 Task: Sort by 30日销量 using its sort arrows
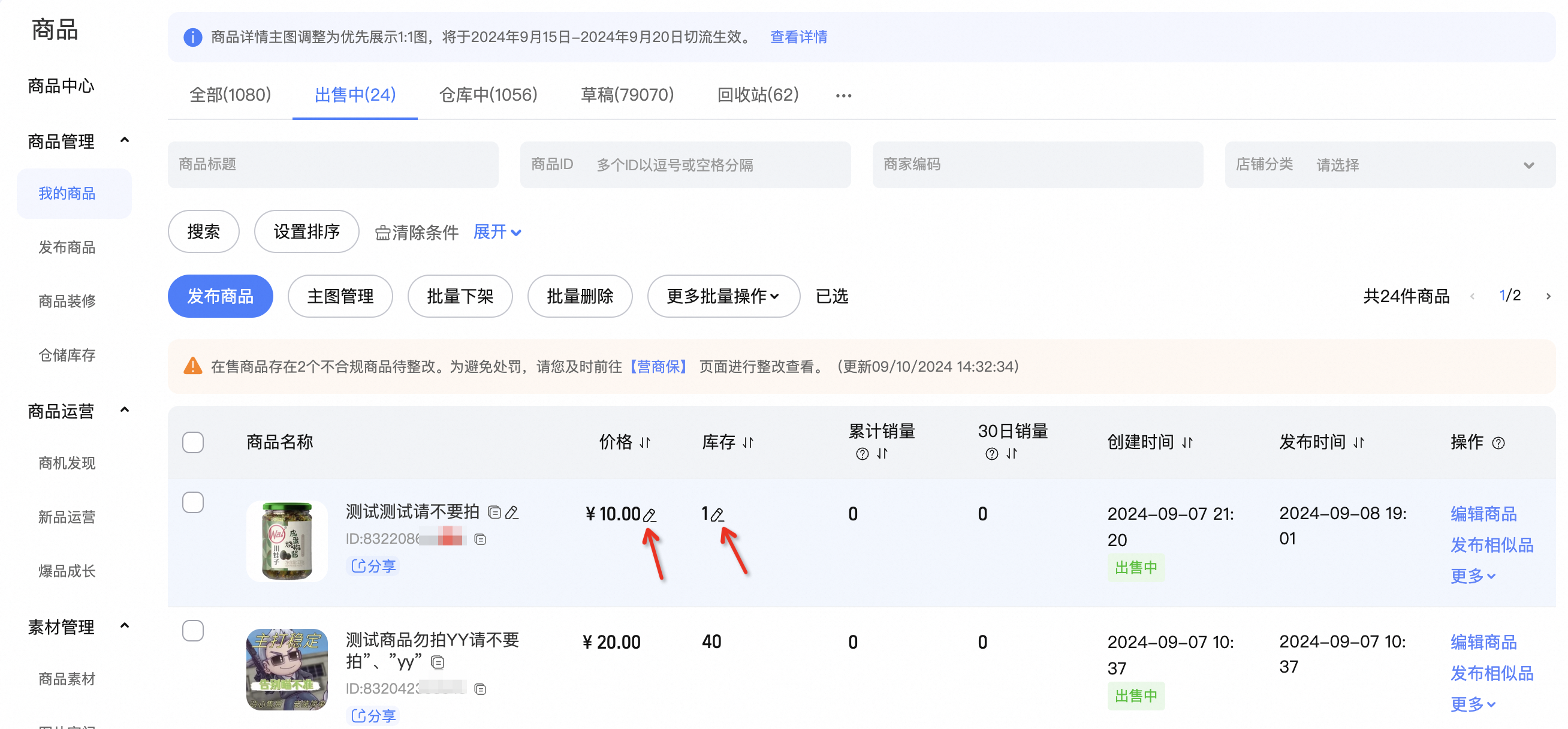pos(1012,454)
